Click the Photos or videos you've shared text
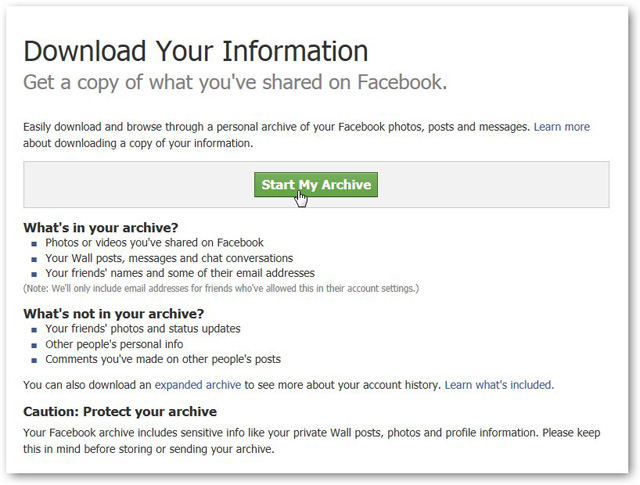The width and height of the screenshot is (640, 485). pos(154,242)
